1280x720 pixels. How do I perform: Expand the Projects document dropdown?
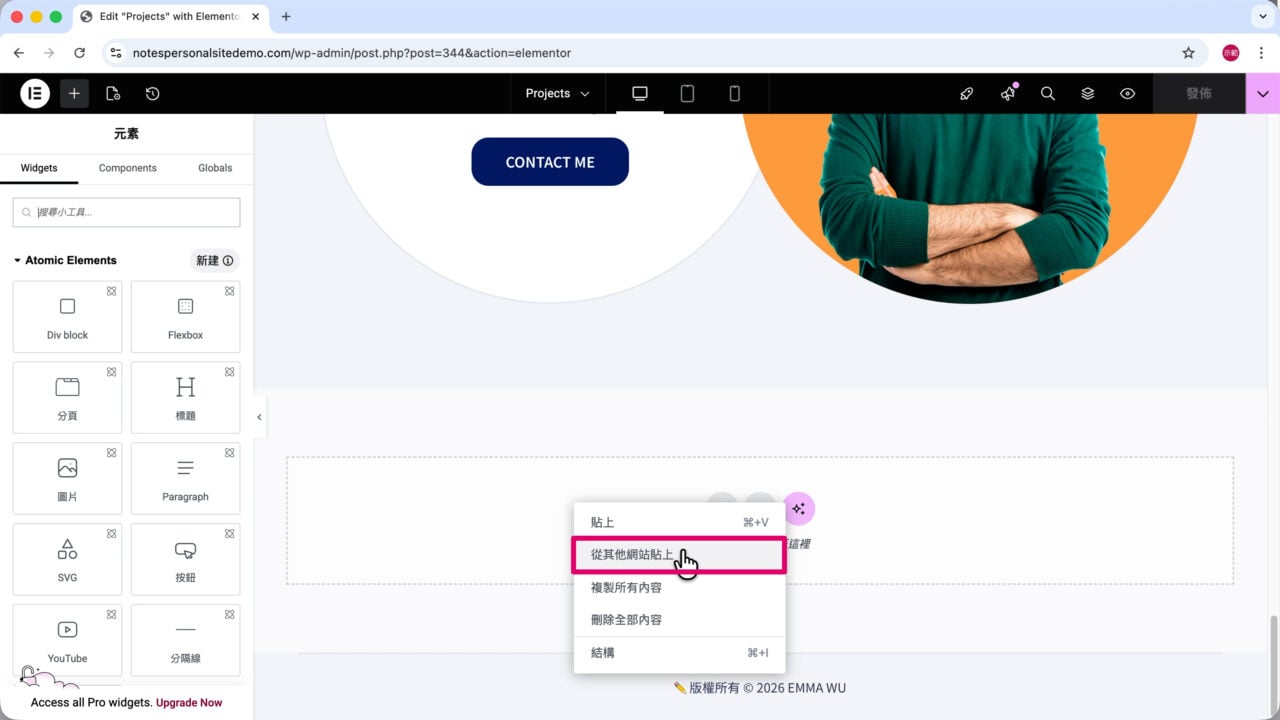(x=557, y=93)
